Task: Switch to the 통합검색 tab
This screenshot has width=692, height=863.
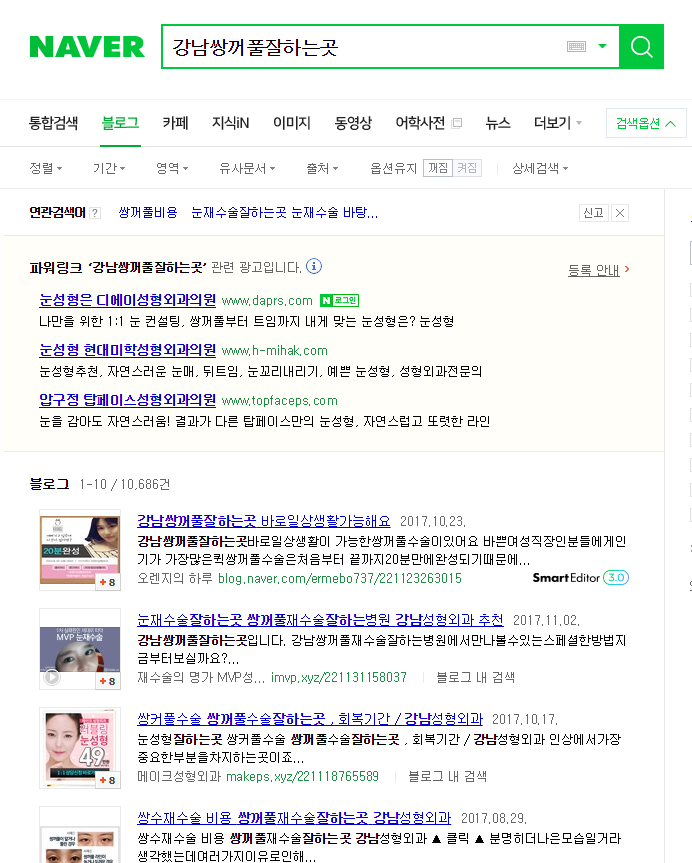Action: pos(53,123)
